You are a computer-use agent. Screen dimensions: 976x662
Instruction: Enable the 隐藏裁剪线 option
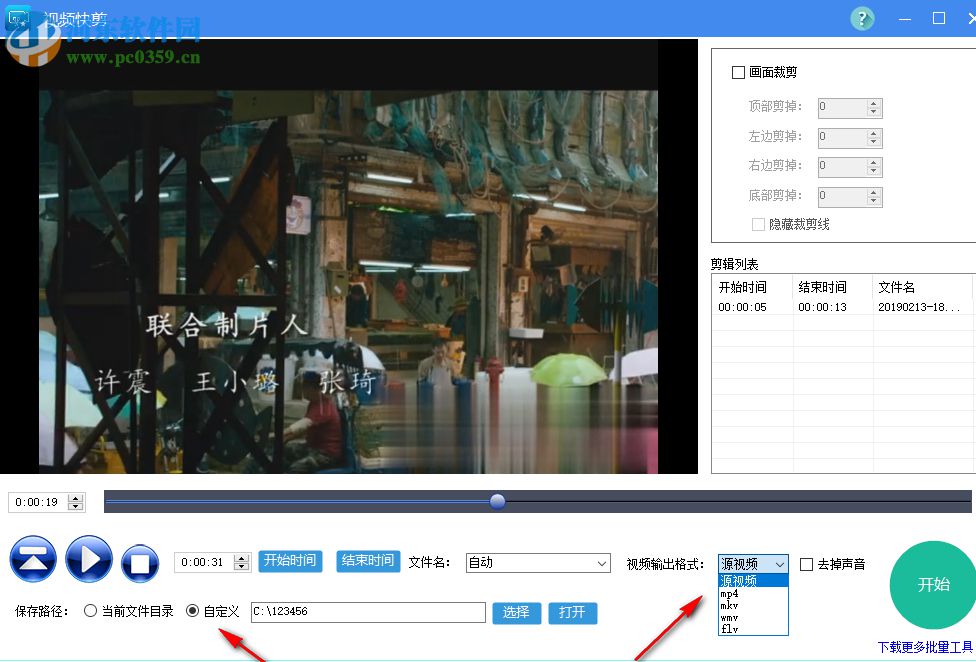click(x=757, y=223)
